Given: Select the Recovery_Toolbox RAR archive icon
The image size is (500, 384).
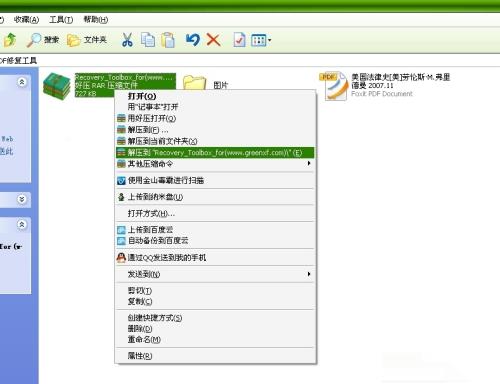Looking at the screenshot, I should tap(57, 87).
